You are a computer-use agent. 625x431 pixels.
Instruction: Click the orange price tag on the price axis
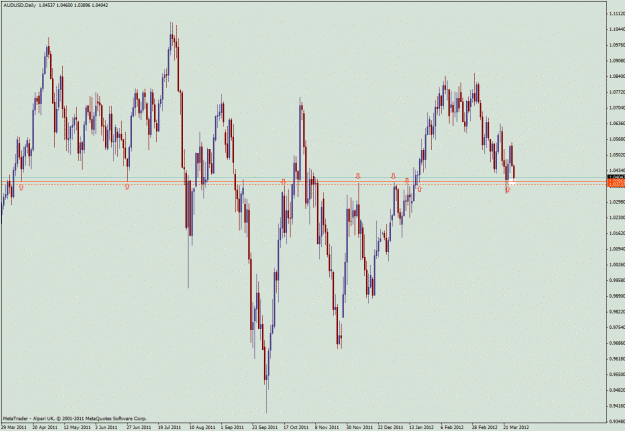(616, 183)
